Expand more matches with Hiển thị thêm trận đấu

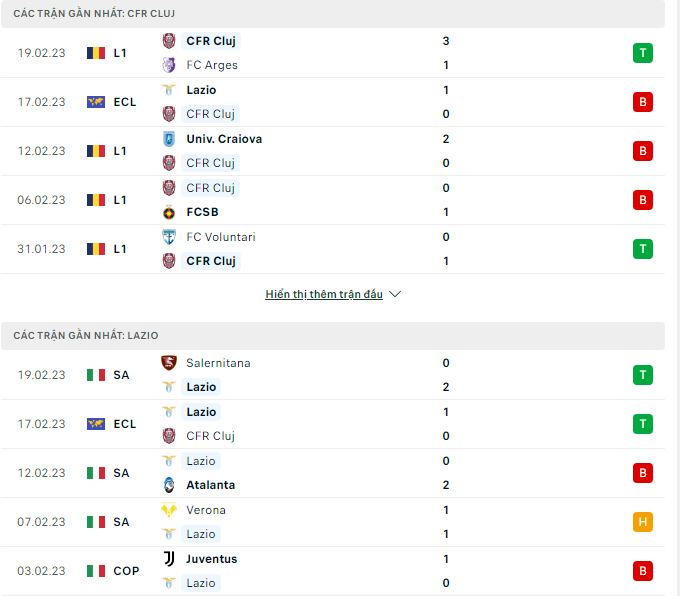click(x=324, y=294)
